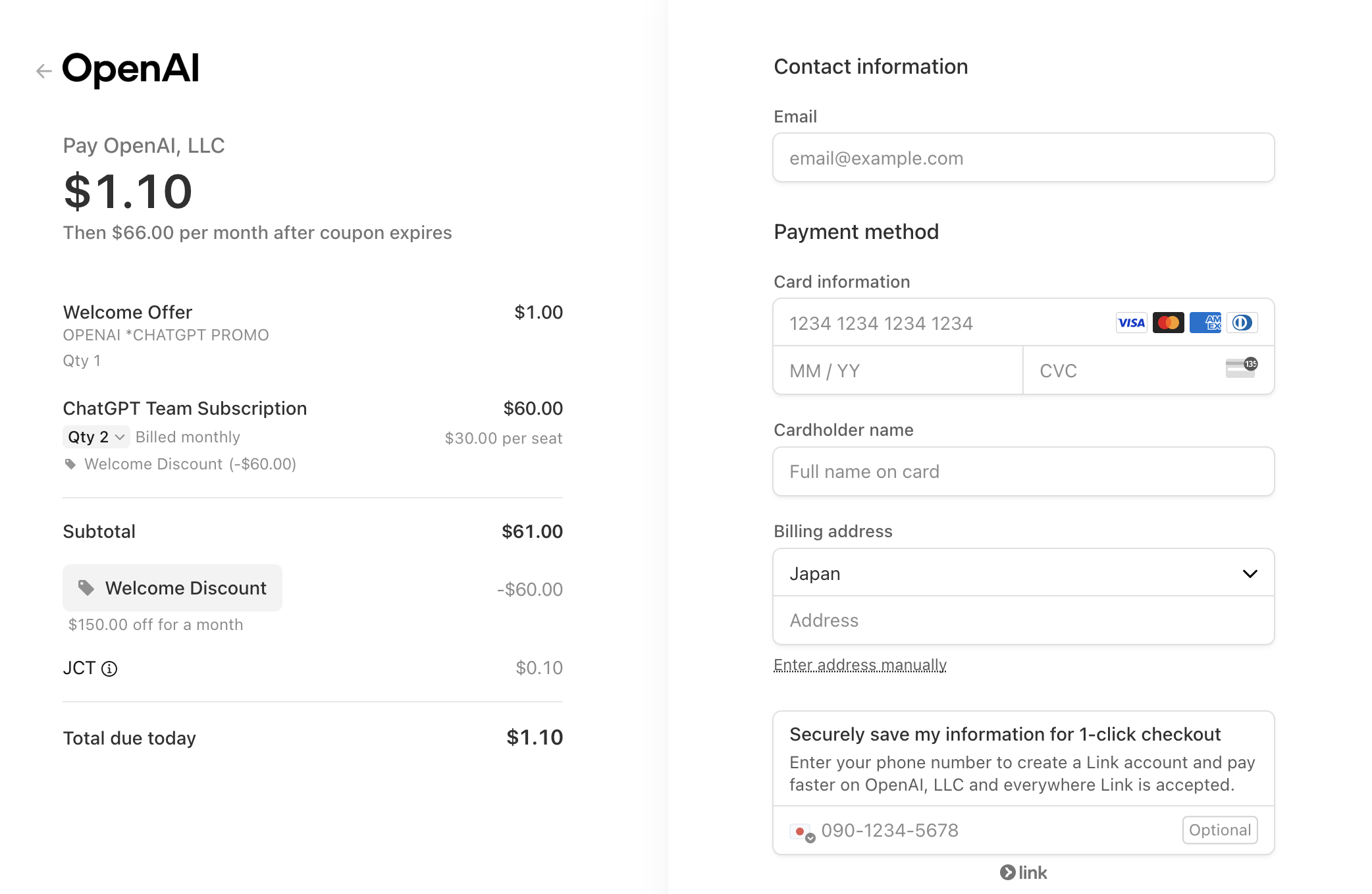Click the Securely save my information heading

click(x=1005, y=734)
